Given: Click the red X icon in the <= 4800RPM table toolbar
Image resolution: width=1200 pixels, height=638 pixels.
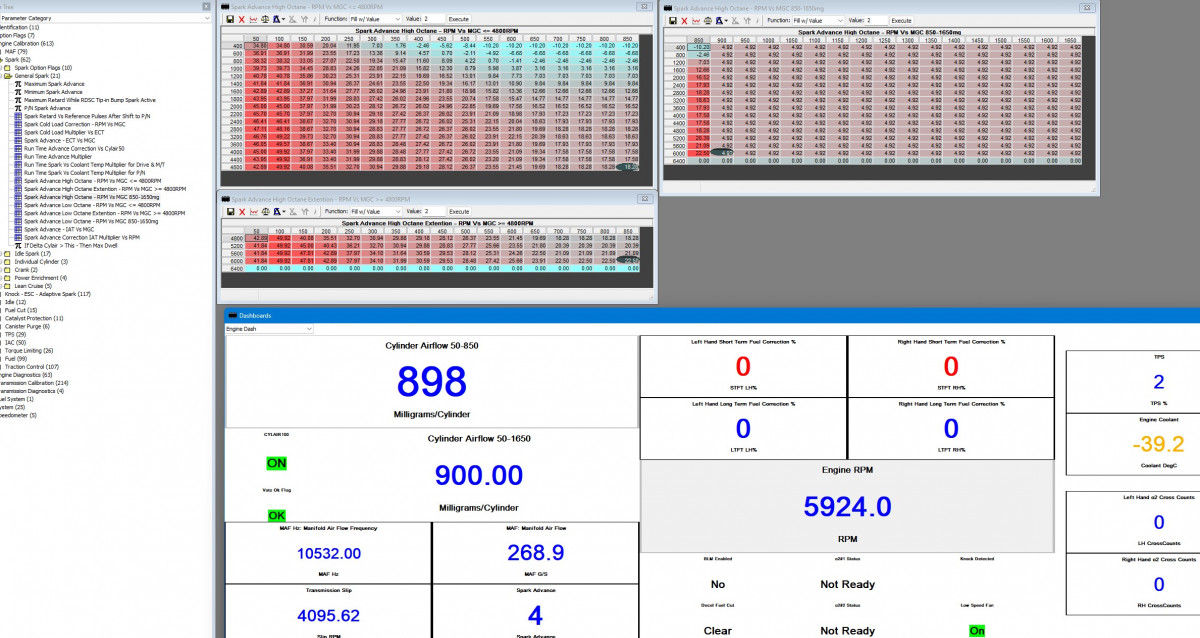Looking at the screenshot, I should [241, 19].
